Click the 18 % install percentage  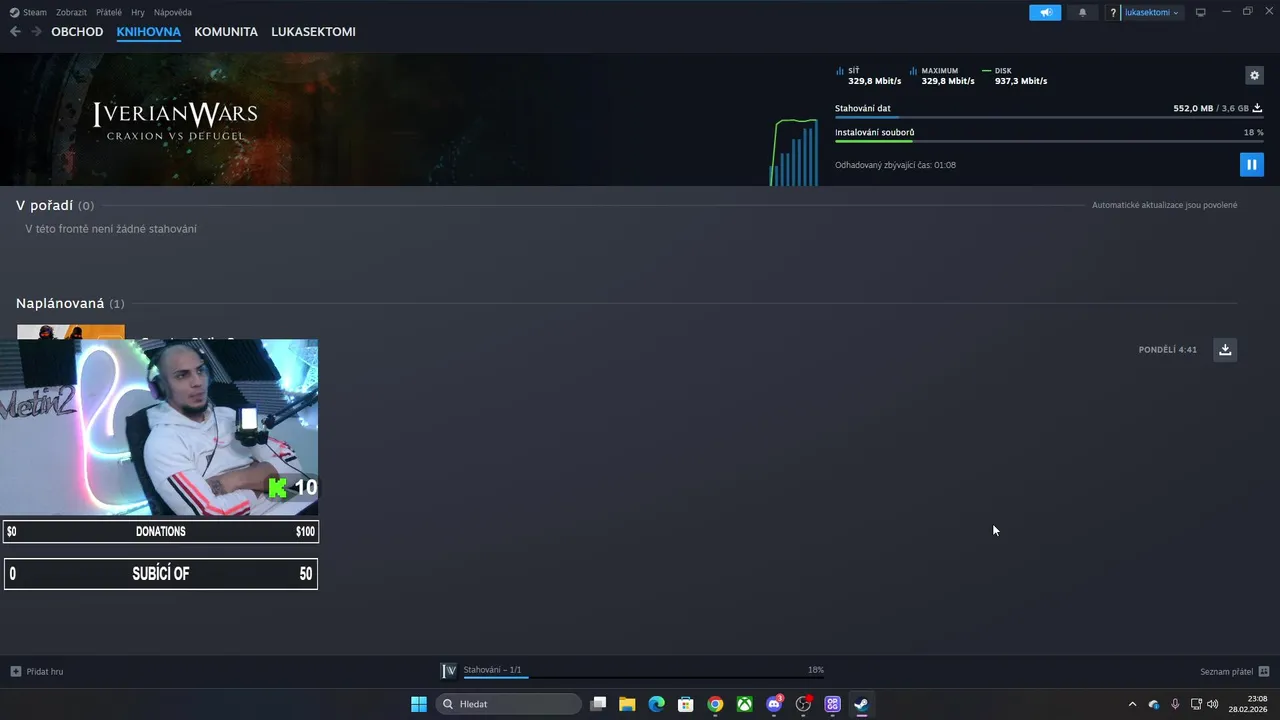click(x=1253, y=132)
